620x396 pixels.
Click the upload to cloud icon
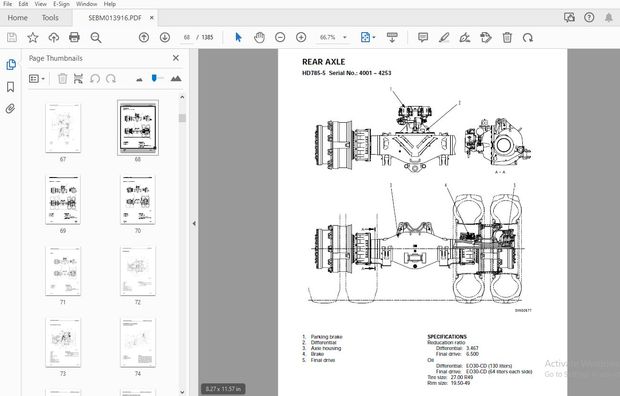point(54,38)
